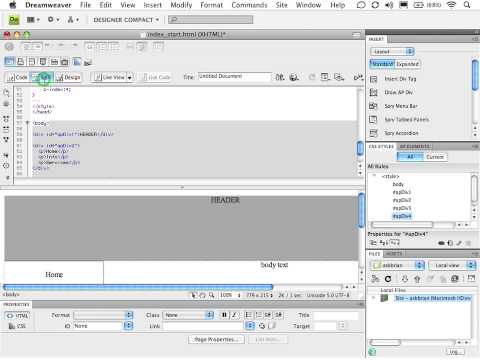Open the Layout category dropdown
The width and height of the screenshot is (480, 360).
click(x=392, y=51)
